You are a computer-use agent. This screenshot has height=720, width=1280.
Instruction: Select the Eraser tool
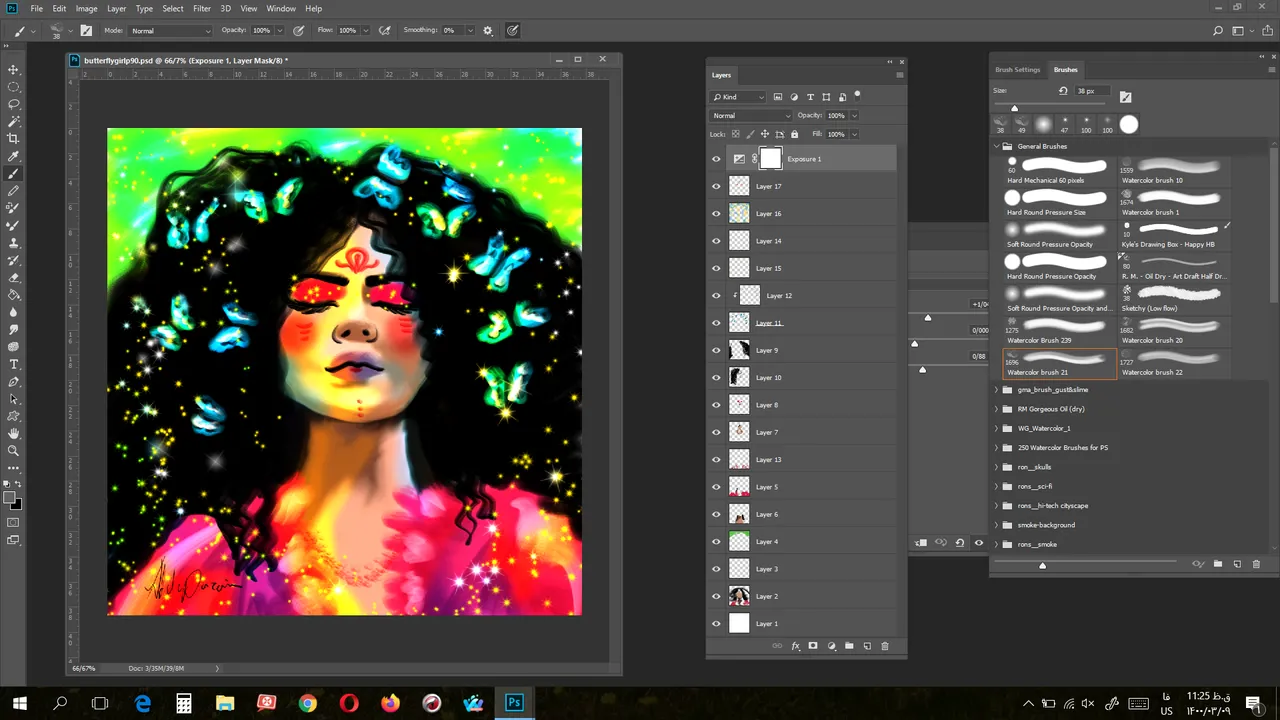(x=14, y=278)
